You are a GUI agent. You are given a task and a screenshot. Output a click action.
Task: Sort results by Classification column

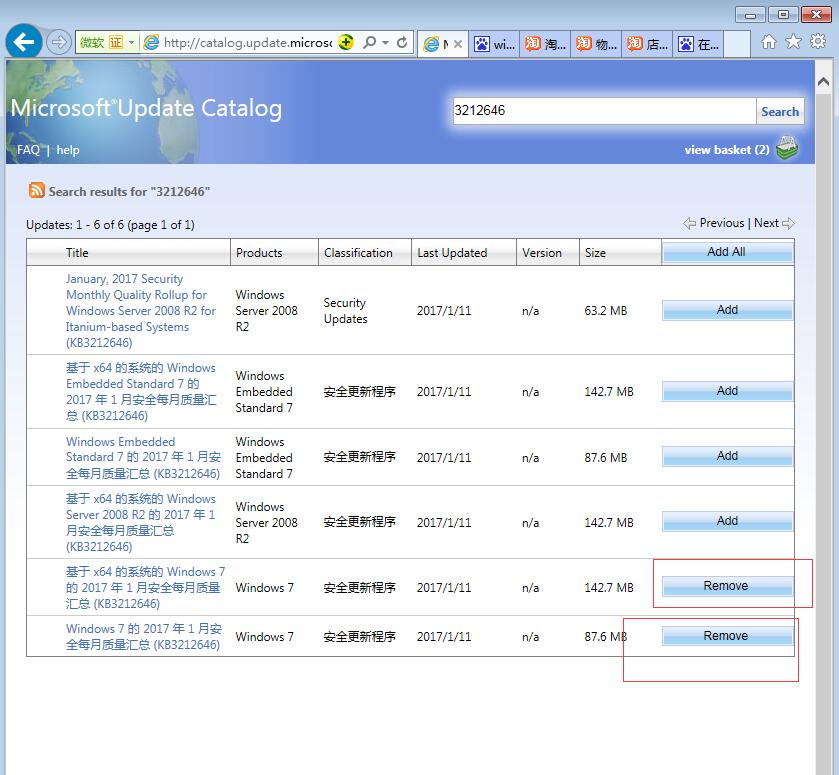point(358,253)
